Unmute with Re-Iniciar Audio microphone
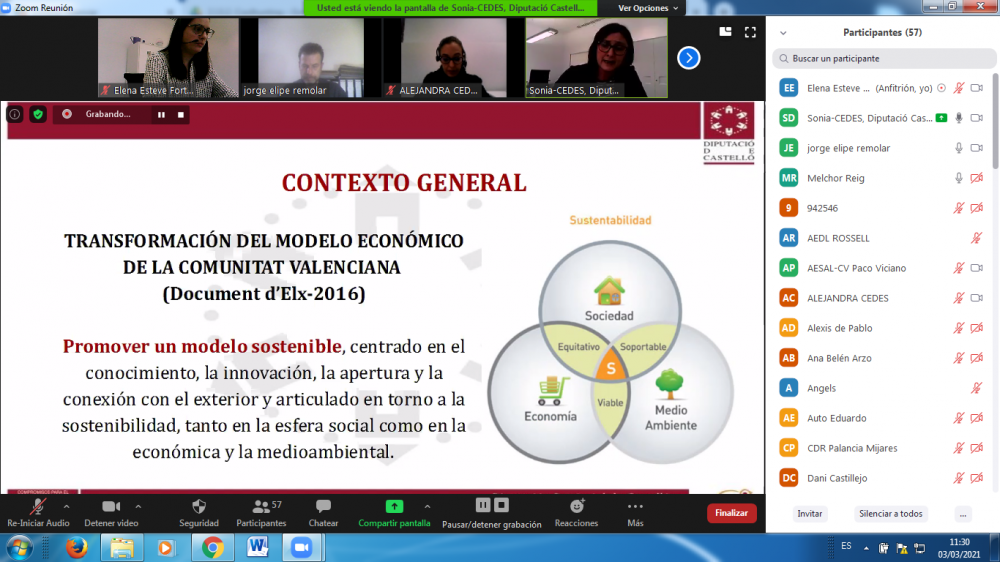The image size is (1000, 562). click(x=38, y=507)
